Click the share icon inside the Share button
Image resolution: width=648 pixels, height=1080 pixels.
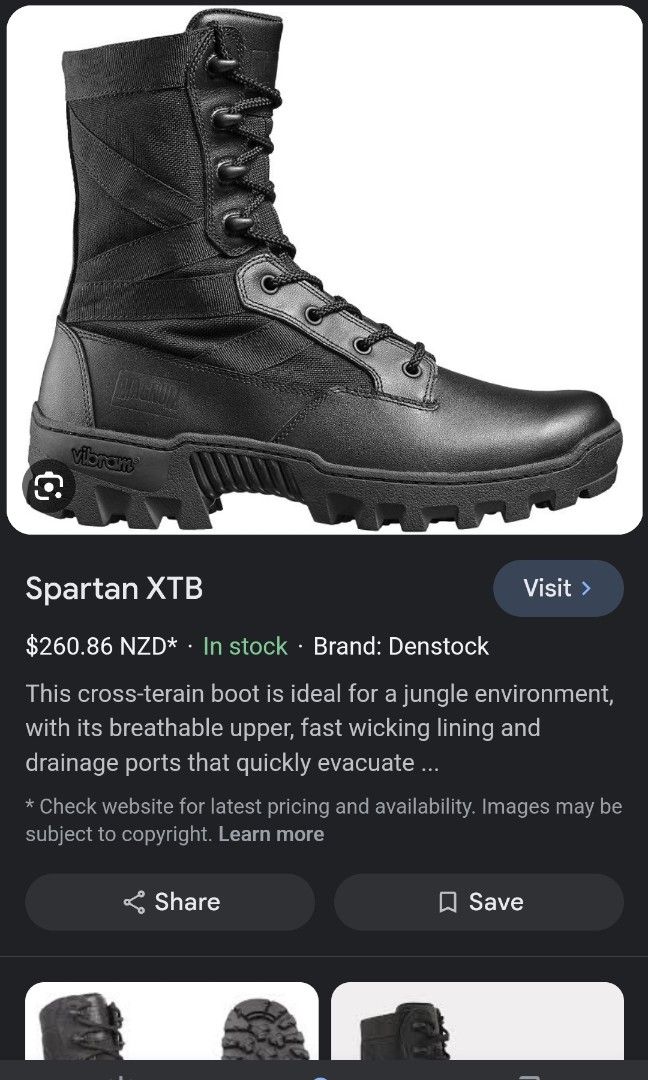(x=133, y=901)
